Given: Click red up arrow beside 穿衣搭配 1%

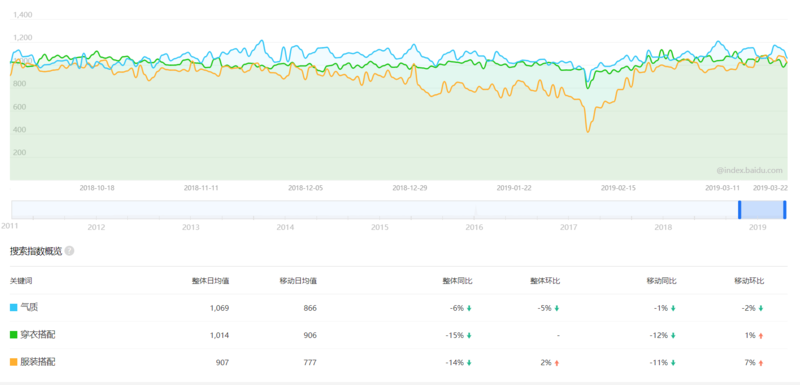Looking at the screenshot, I should coord(761,336).
